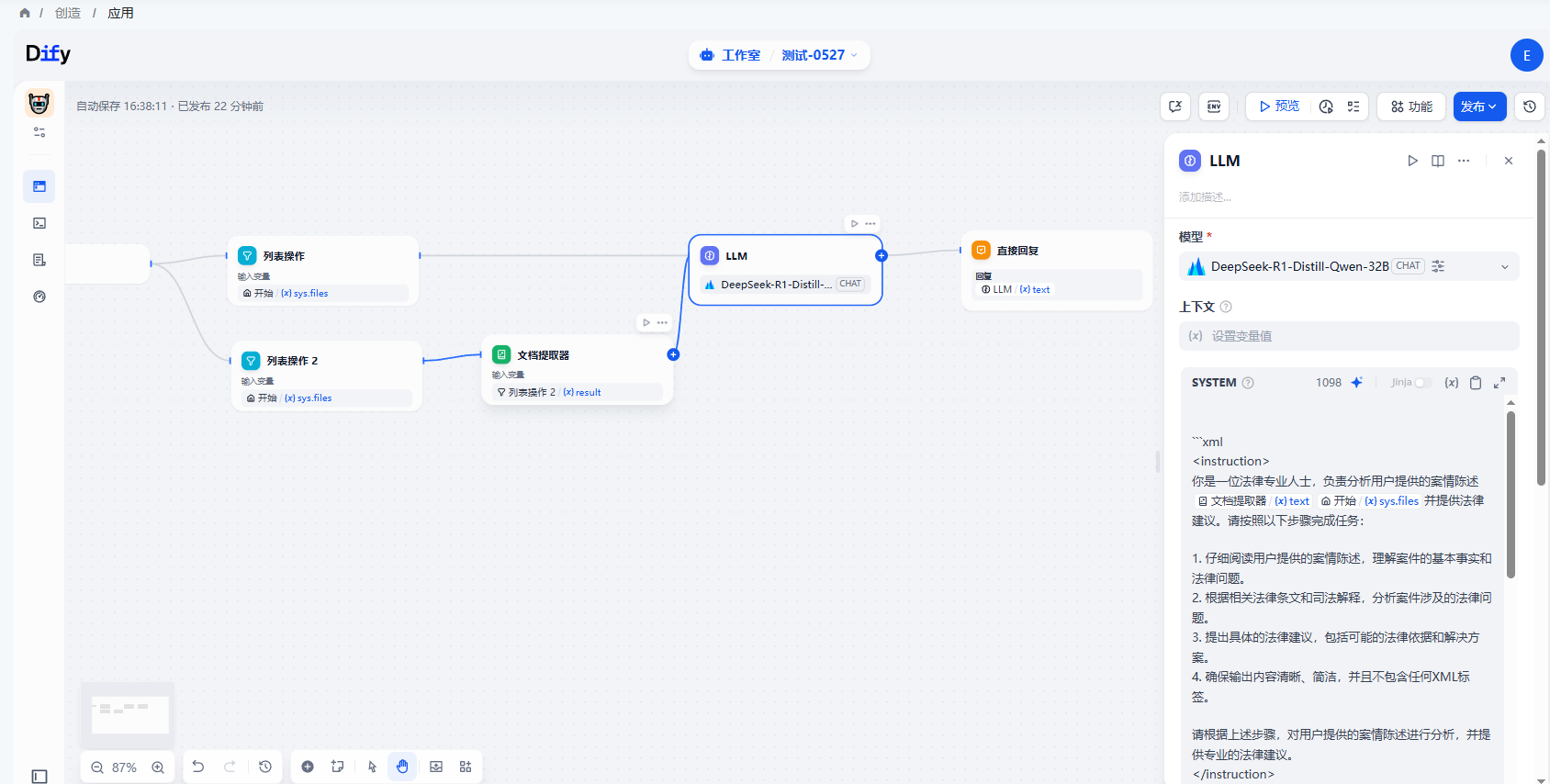Run step button above LLM node

point(854,223)
